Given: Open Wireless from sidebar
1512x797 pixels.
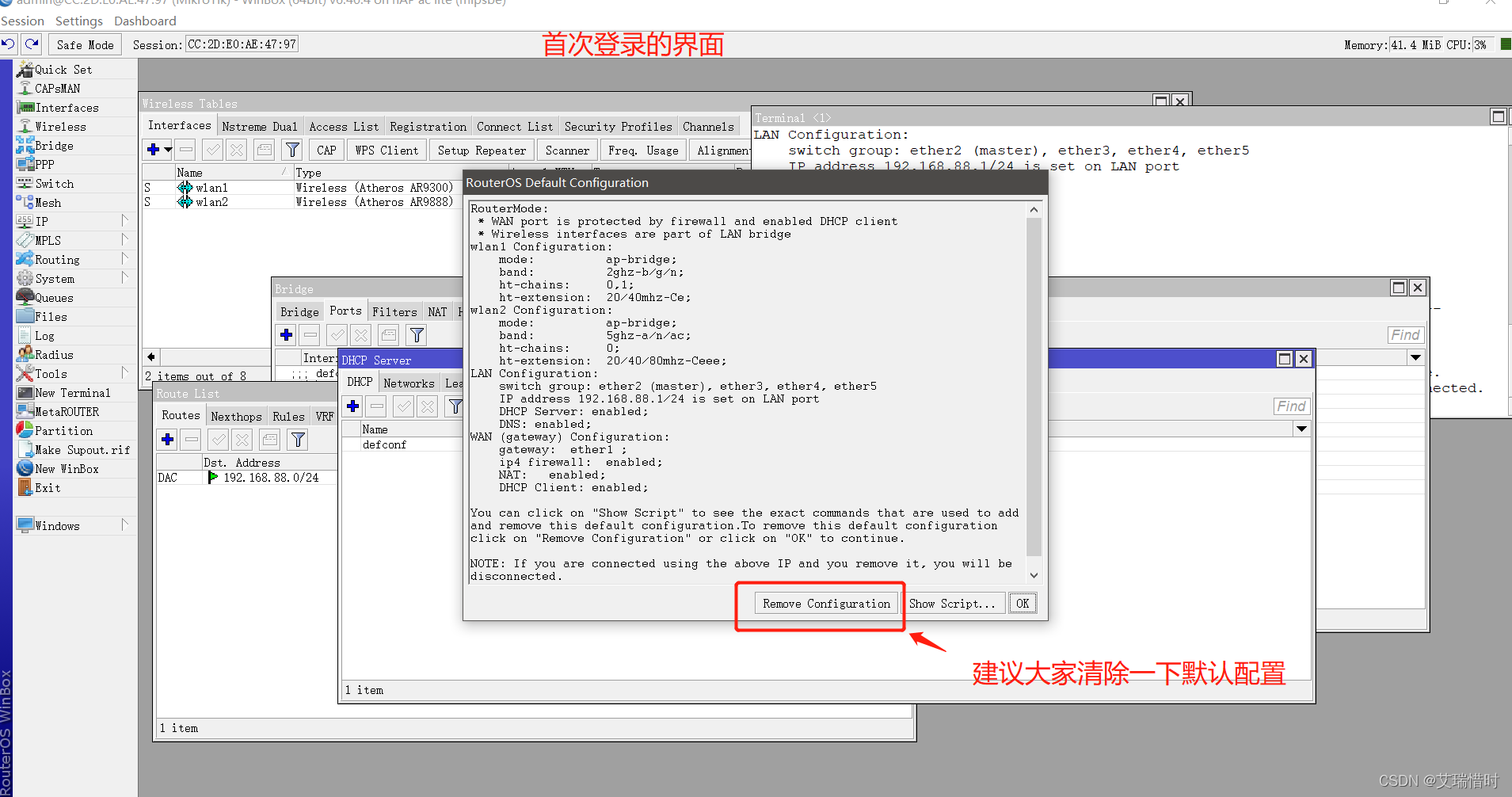Looking at the screenshot, I should point(60,127).
